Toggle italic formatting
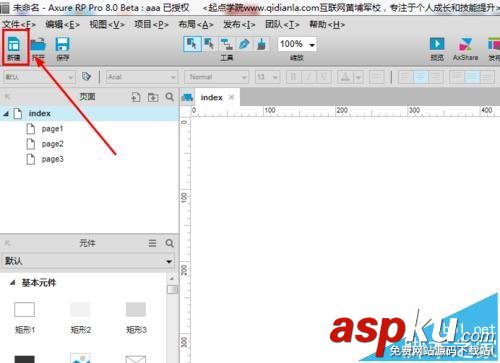The image size is (500, 363). [x=309, y=77]
